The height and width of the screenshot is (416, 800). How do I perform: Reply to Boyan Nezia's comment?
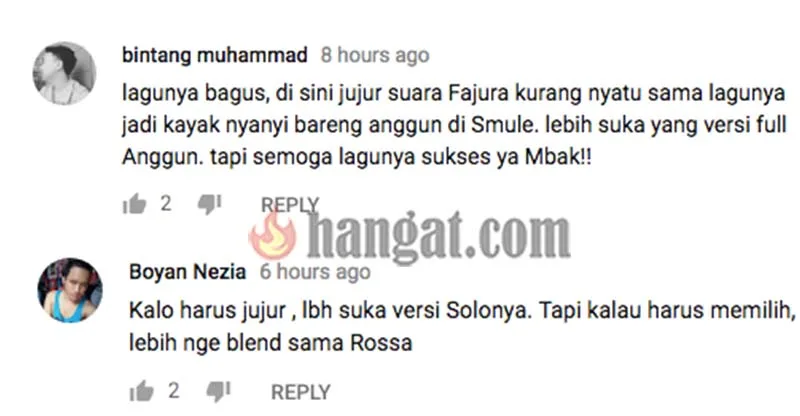click(301, 392)
